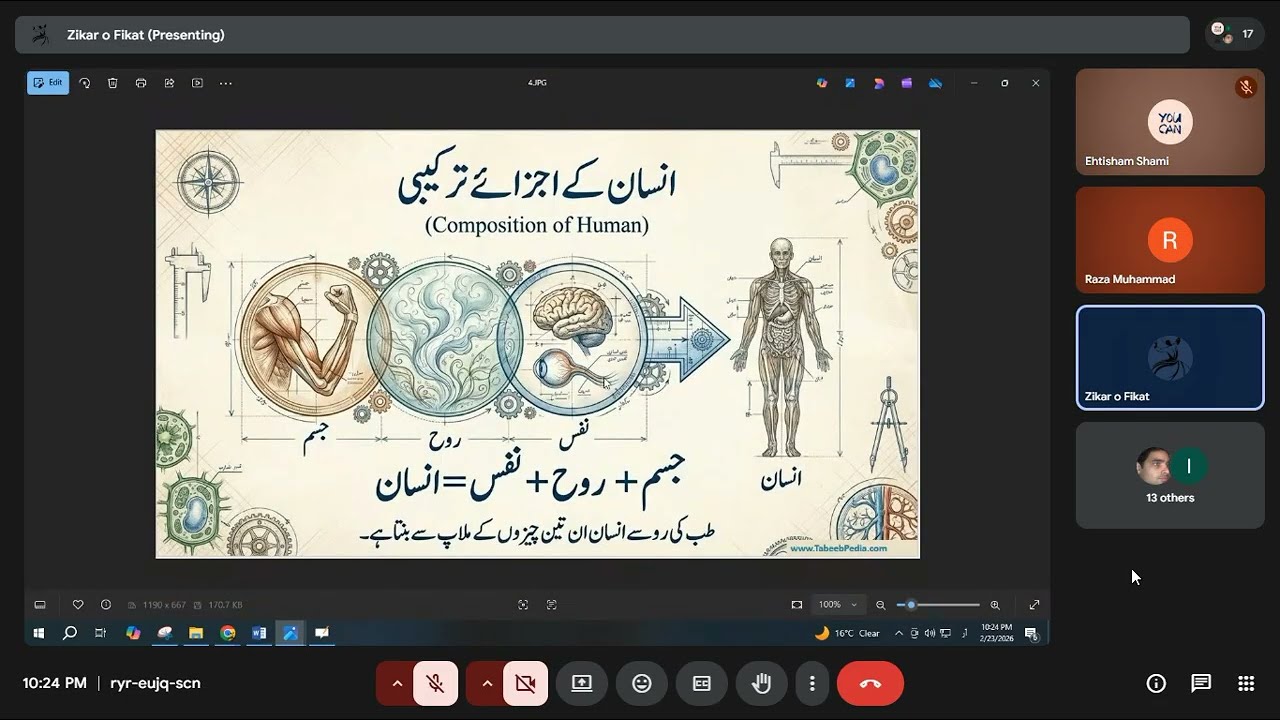Viewport: 1280px width, 720px height.
Task: Open the chat with everyone icon
Action: (1201, 684)
